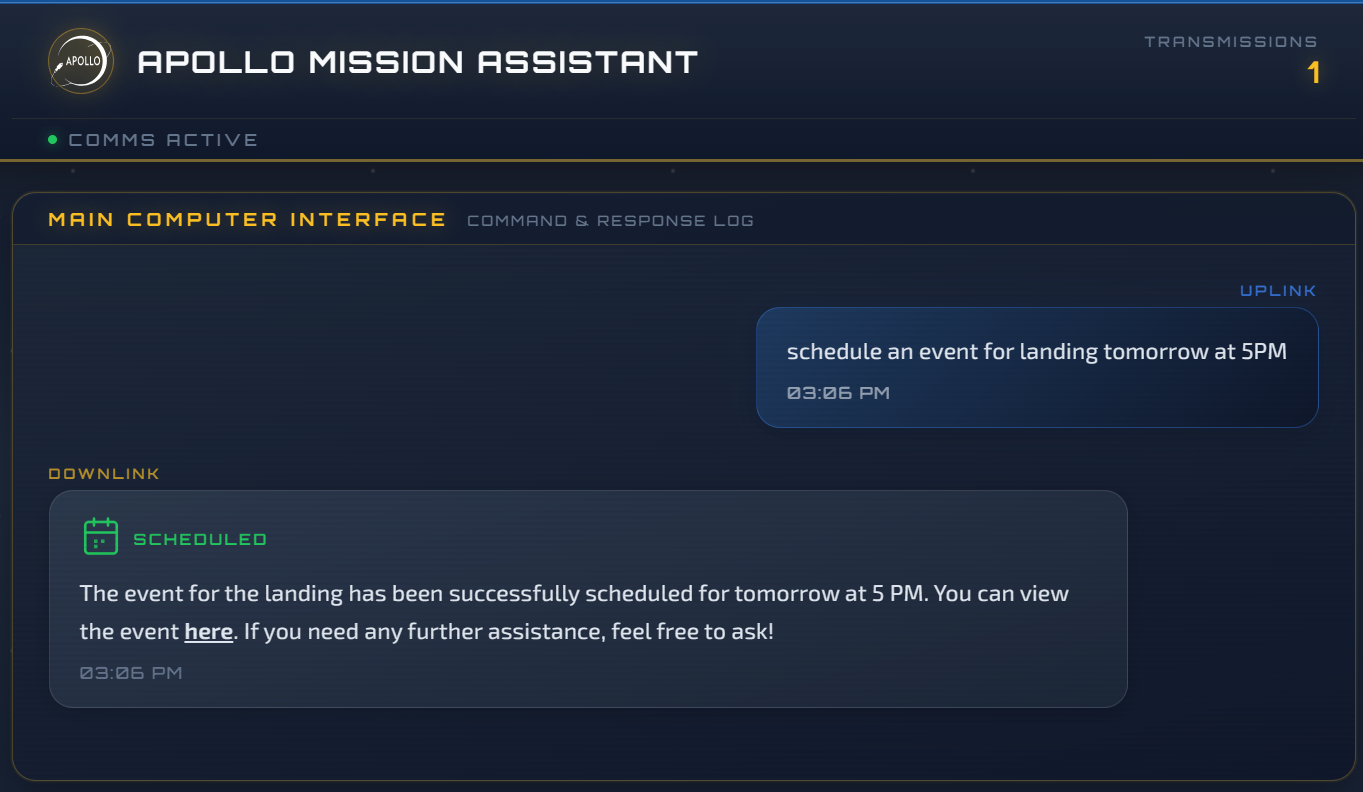Select the Command & Response Log label
The height and width of the screenshot is (792, 1363).
point(610,220)
